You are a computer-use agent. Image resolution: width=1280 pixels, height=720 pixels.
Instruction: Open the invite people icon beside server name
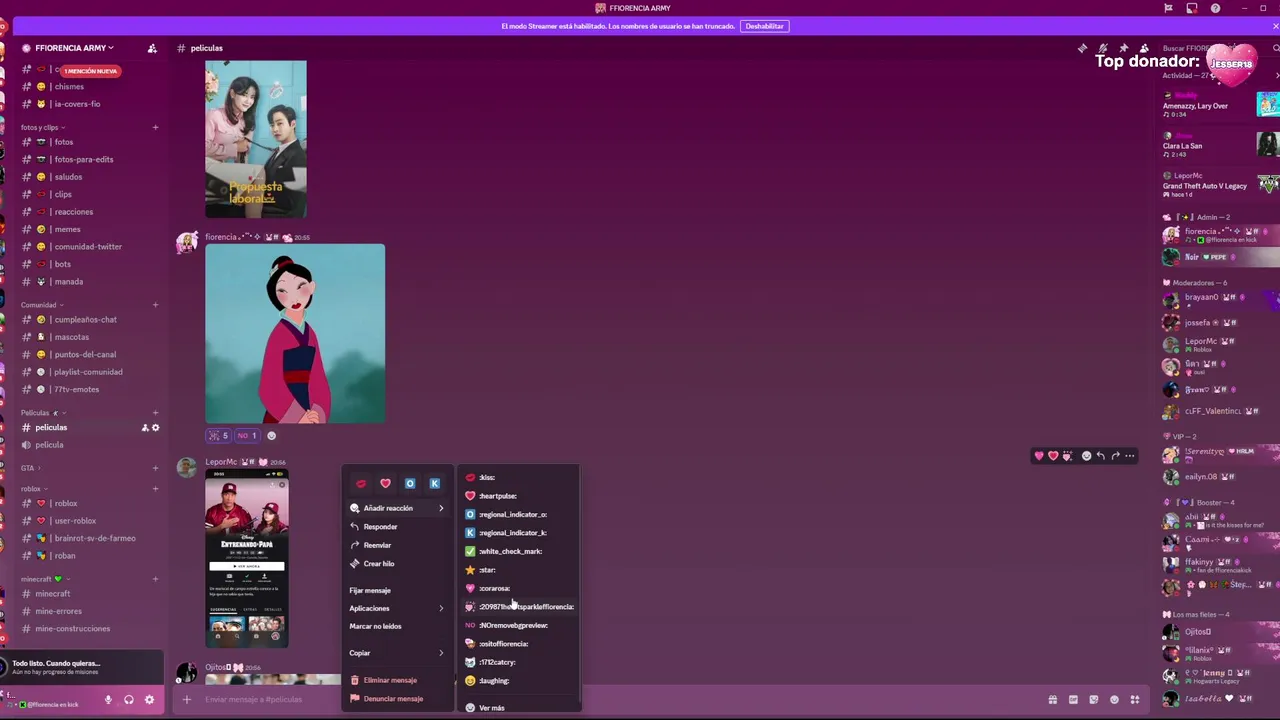[152, 48]
